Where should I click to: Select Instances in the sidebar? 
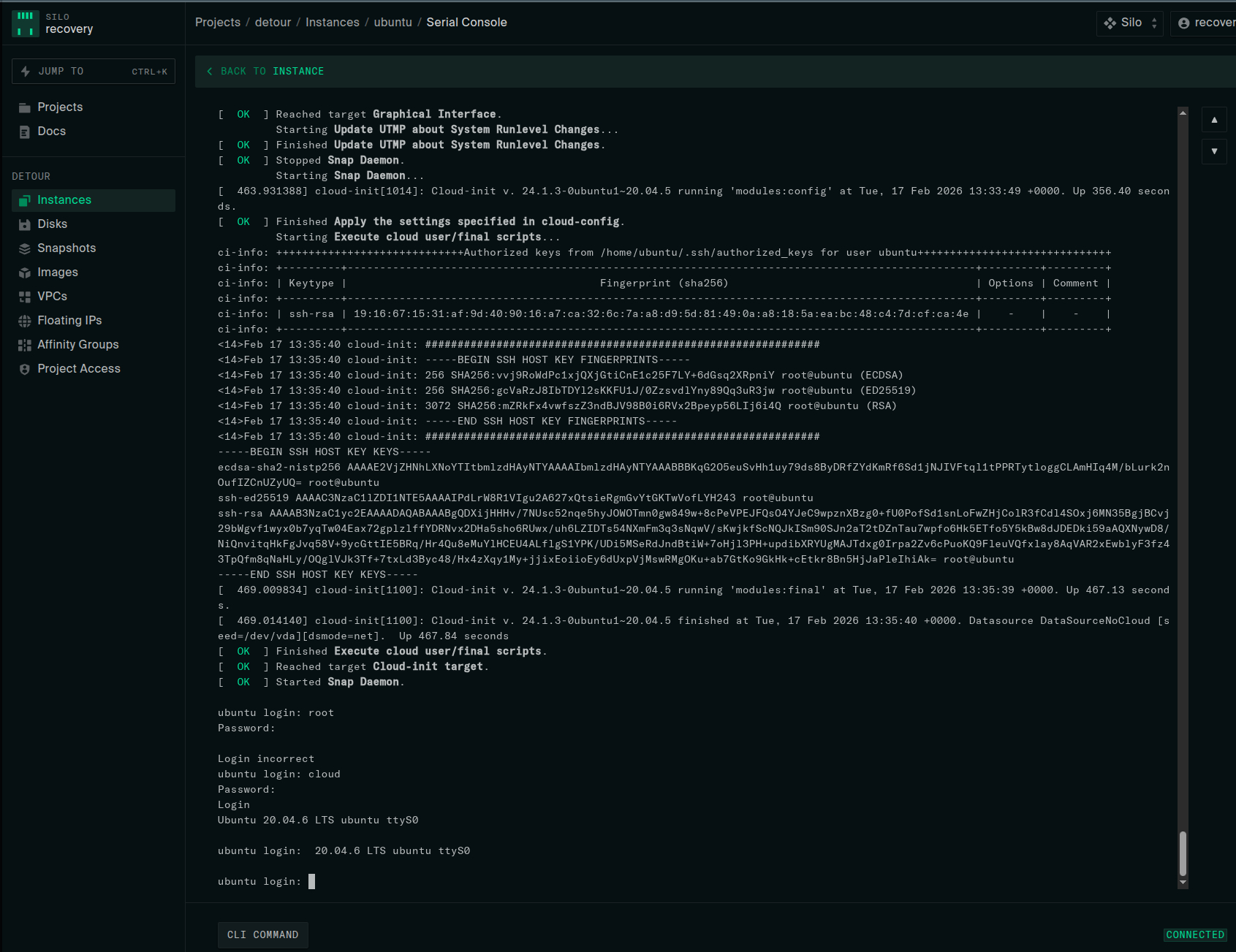coord(64,200)
